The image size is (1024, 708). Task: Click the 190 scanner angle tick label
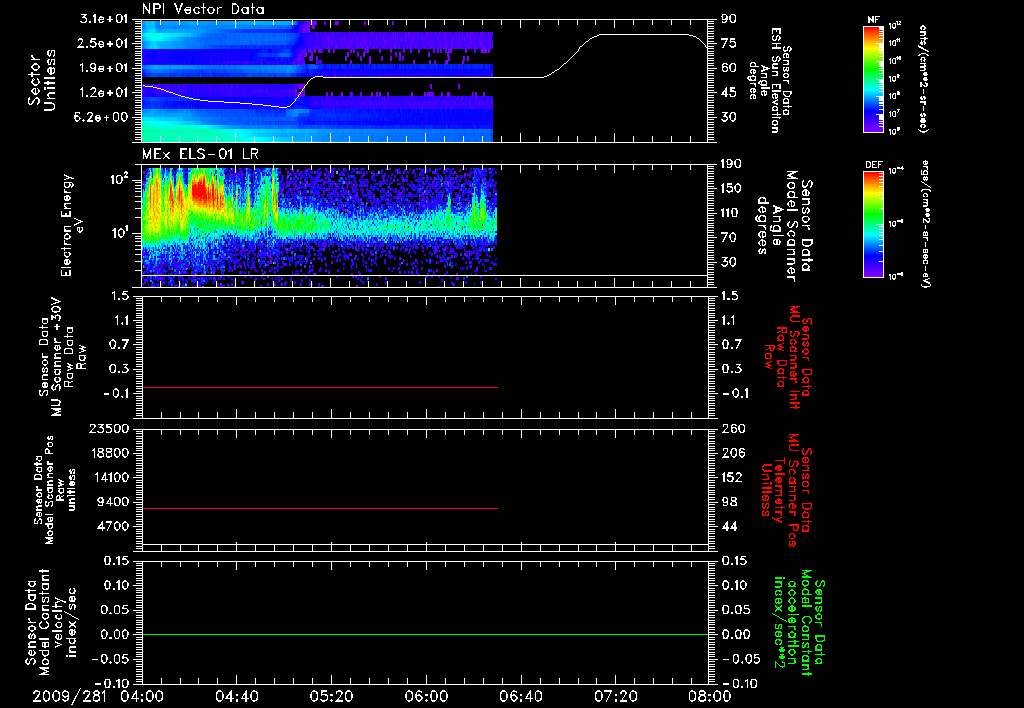(x=733, y=164)
